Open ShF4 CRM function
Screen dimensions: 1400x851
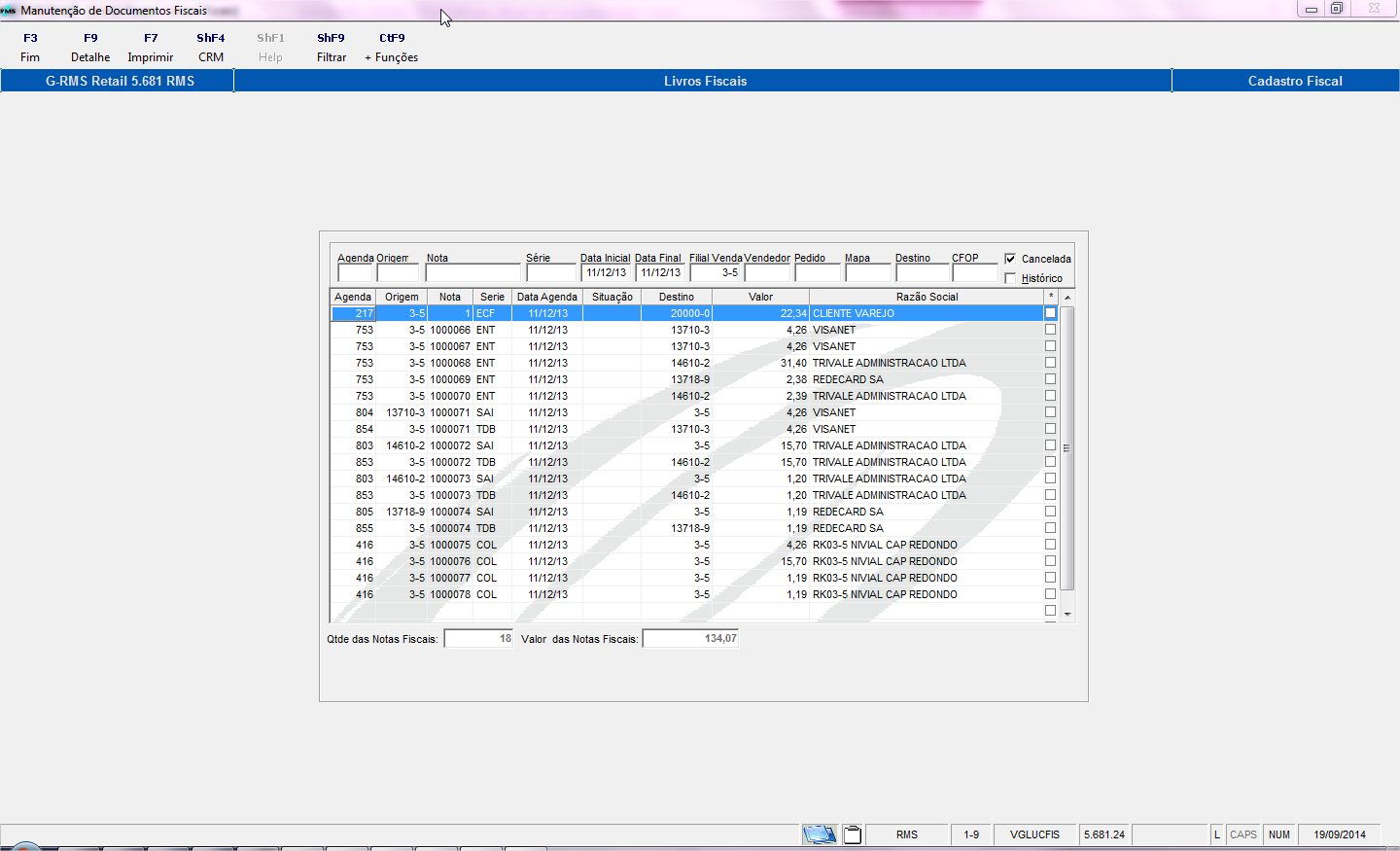tap(211, 48)
